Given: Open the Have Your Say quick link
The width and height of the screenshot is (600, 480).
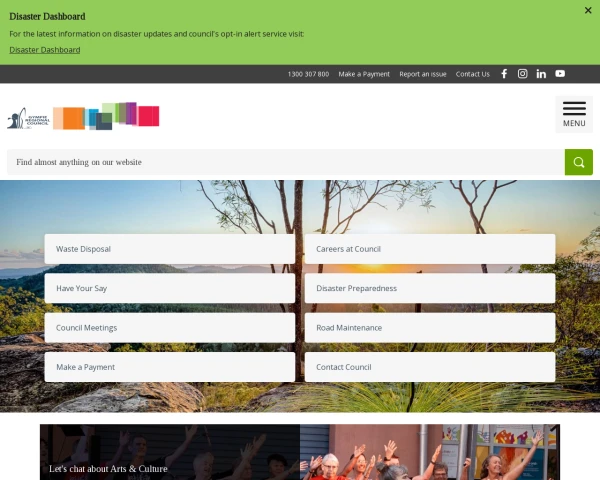Looking at the screenshot, I should pos(170,288).
